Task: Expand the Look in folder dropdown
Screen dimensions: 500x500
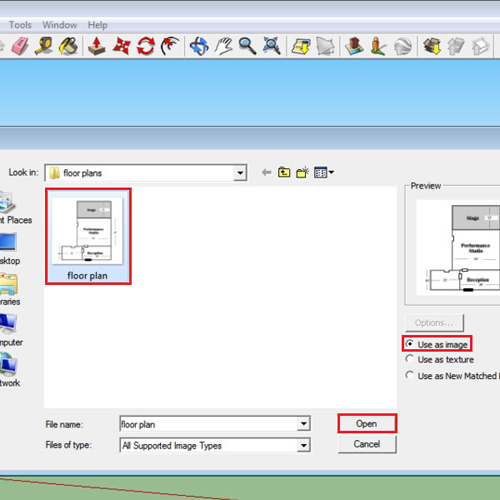Action: pyautogui.click(x=240, y=173)
